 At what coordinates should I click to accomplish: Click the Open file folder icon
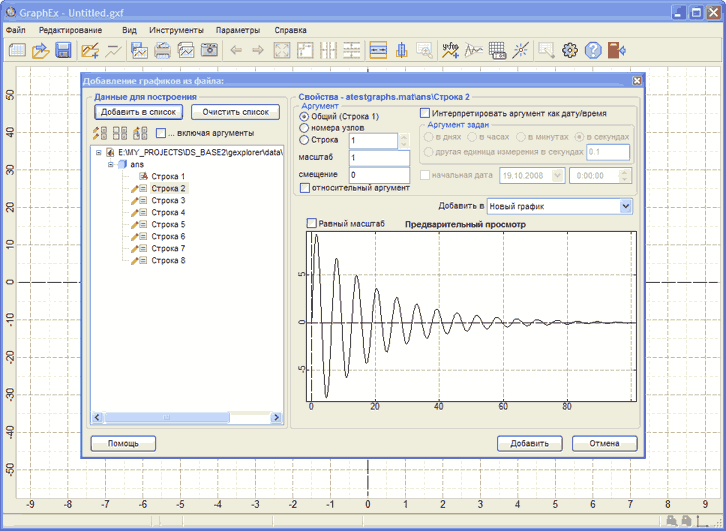[x=40, y=50]
